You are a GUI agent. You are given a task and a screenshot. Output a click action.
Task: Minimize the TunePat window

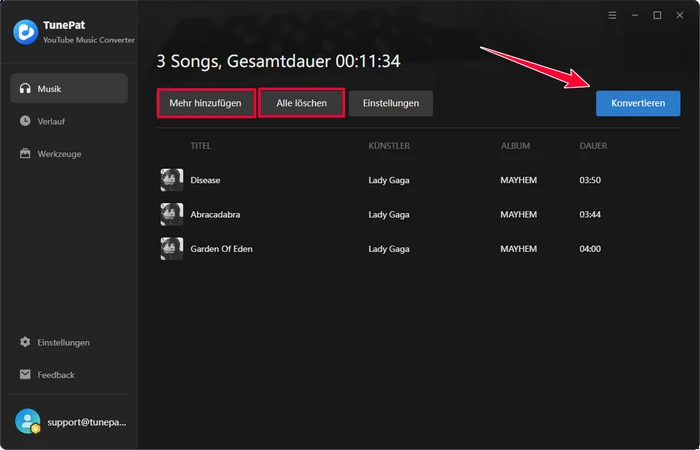point(634,16)
